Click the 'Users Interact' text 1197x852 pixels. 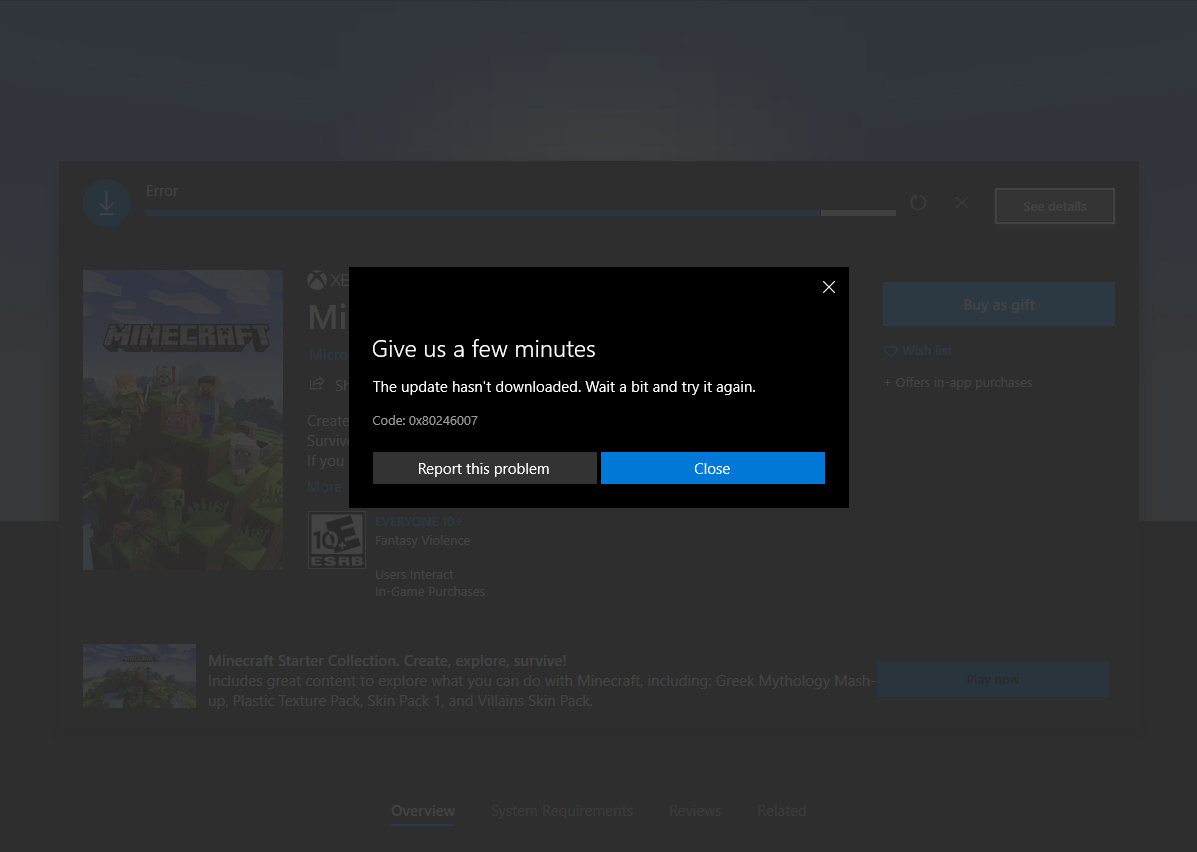[414, 574]
